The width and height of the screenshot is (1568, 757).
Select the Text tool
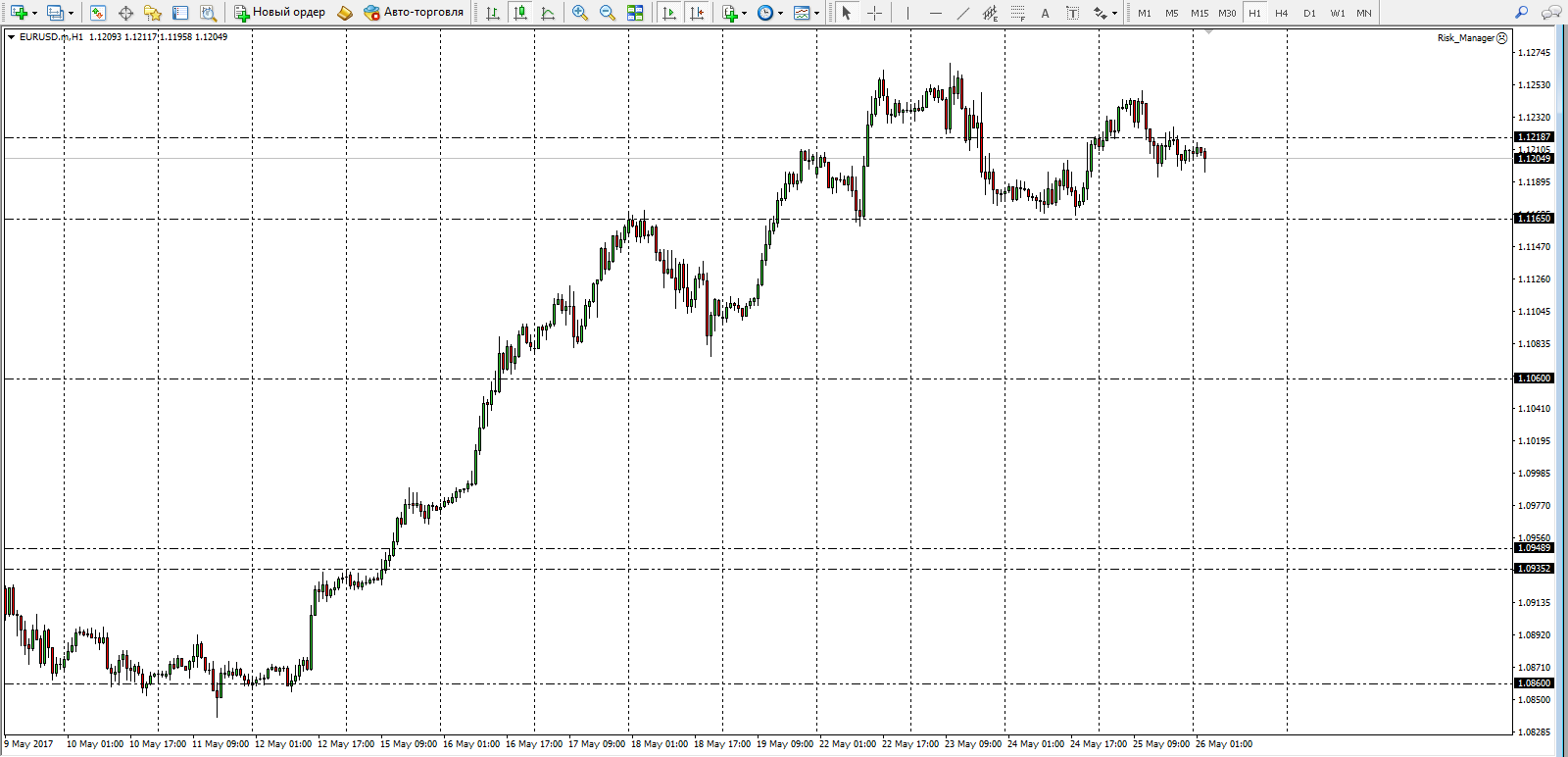point(1045,13)
